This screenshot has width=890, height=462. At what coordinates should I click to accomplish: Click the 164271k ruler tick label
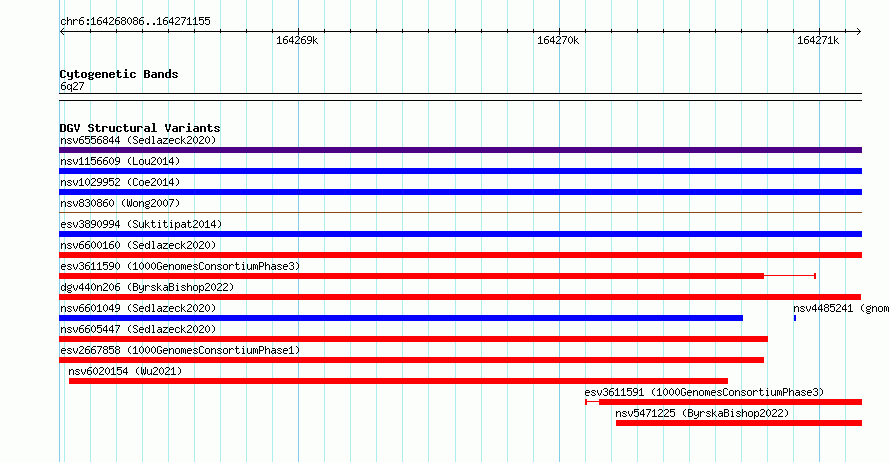818,40
